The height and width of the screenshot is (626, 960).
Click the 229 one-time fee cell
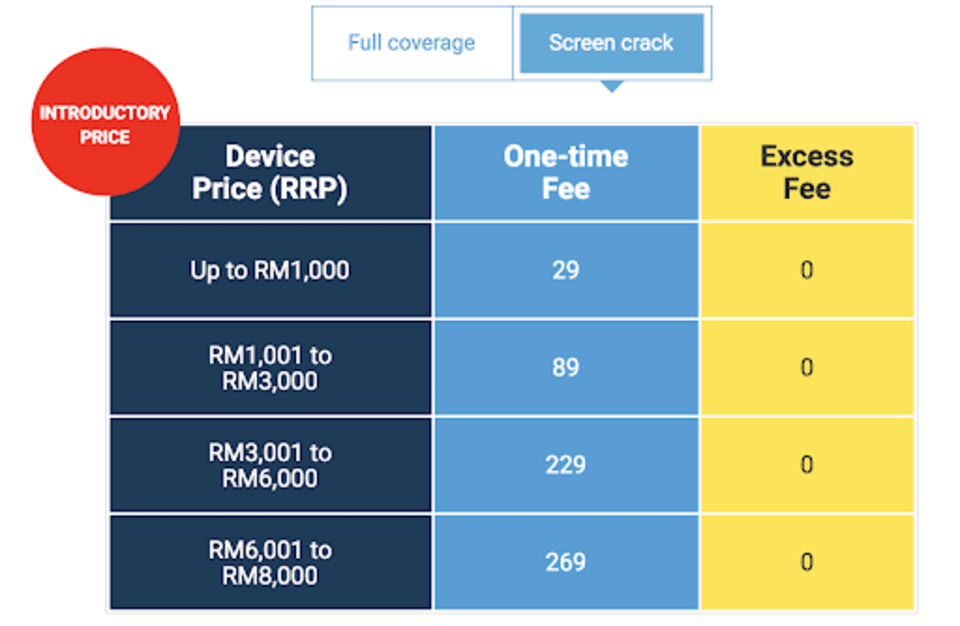(x=566, y=464)
